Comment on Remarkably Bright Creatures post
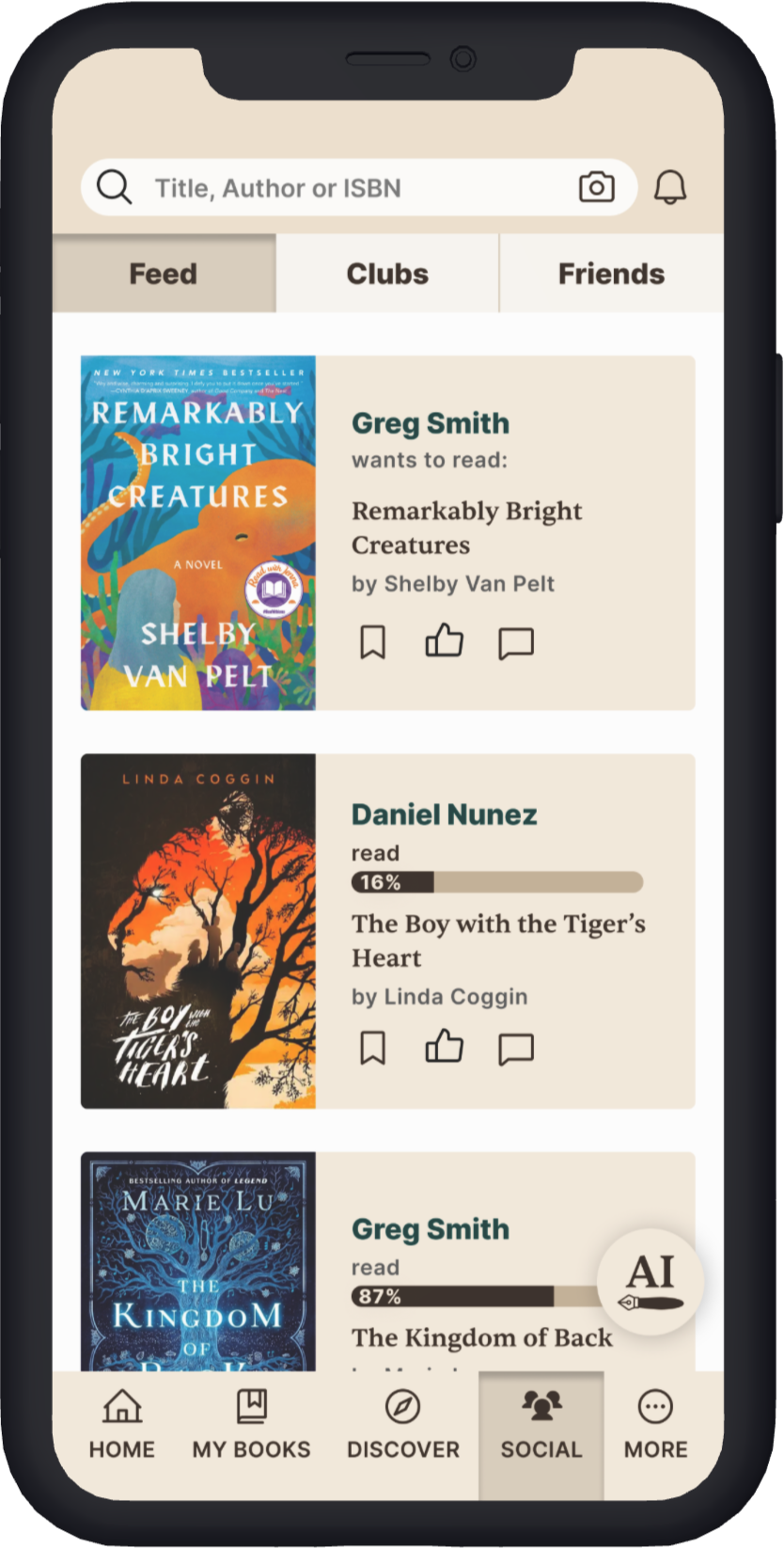 tap(515, 643)
